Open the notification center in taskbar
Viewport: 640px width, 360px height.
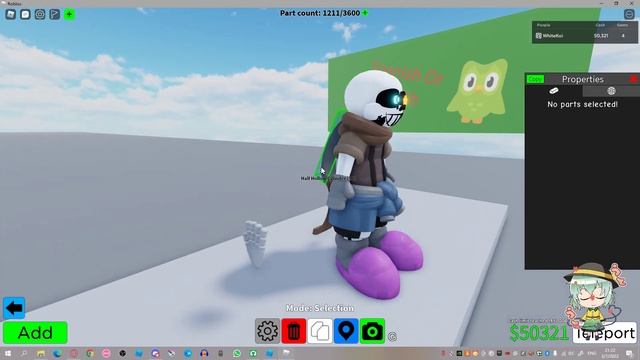(629, 353)
